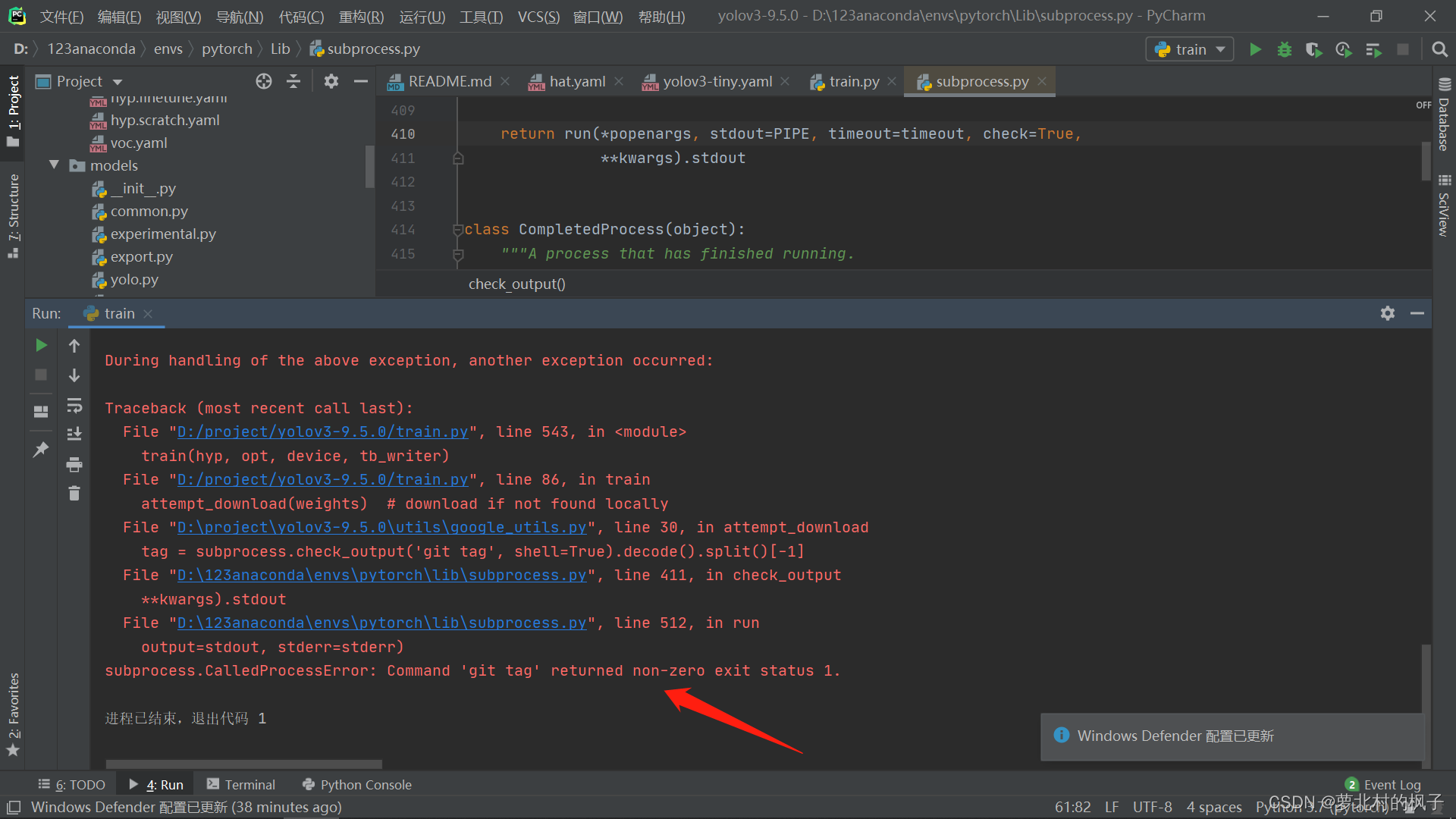The height and width of the screenshot is (819, 1456).
Task: Close the train Run tab
Action: click(148, 313)
